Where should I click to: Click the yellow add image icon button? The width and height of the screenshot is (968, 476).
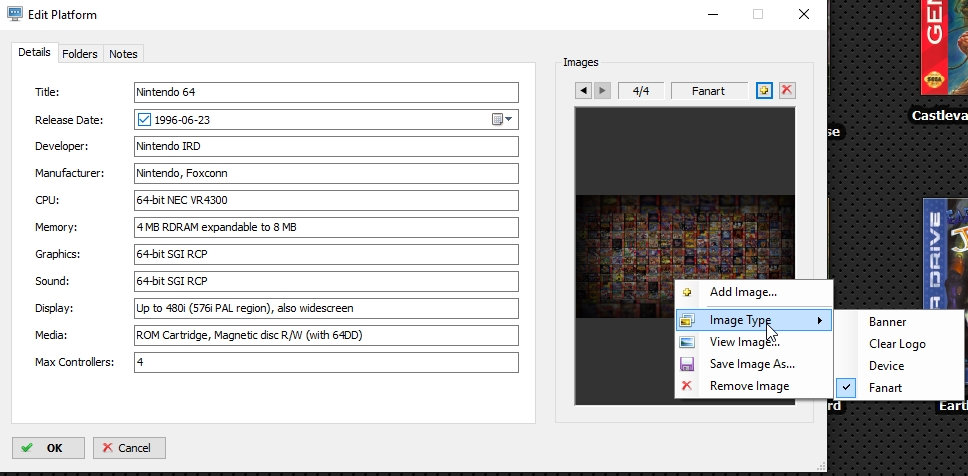pos(764,91)
